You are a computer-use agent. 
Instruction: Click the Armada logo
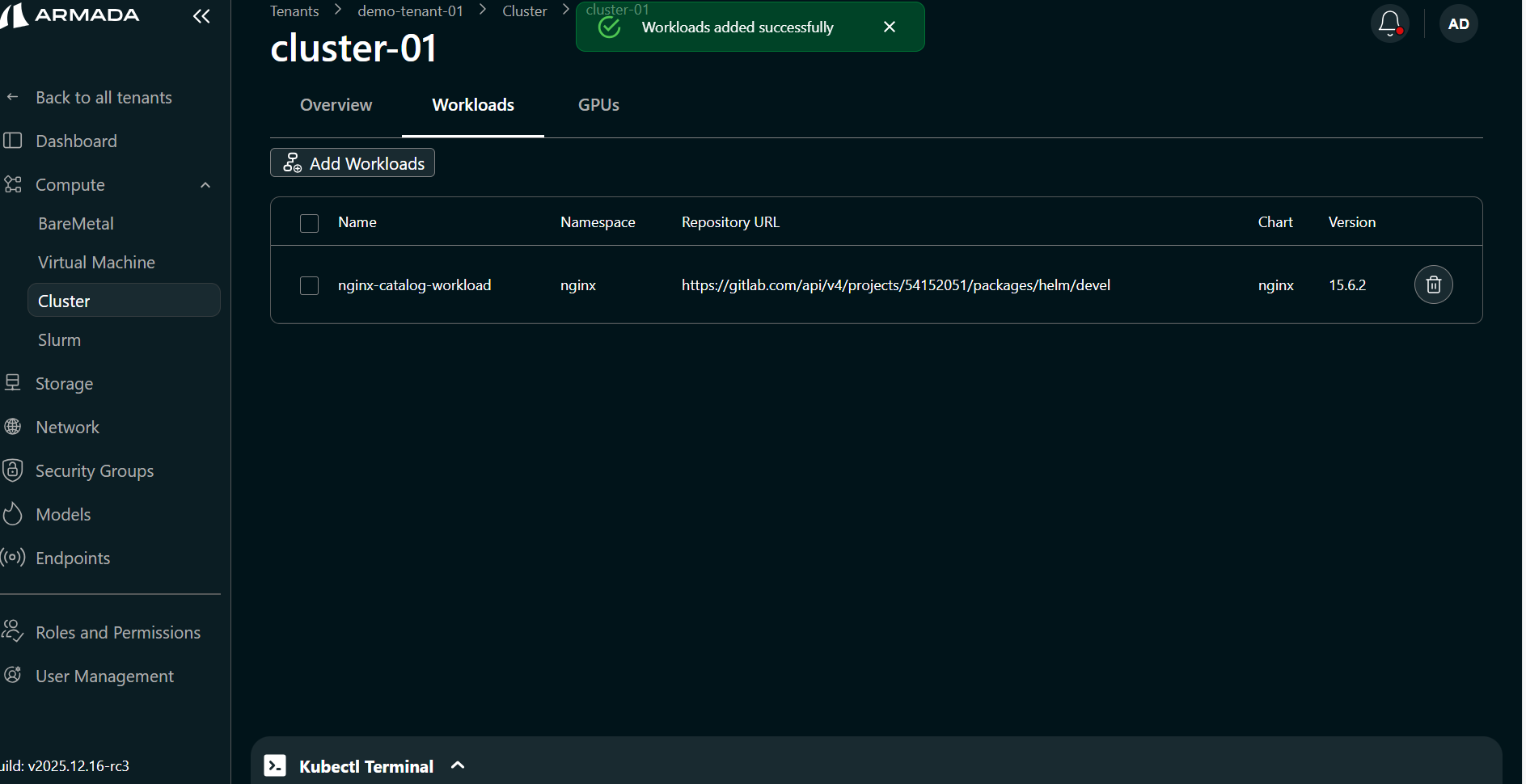point(71,15)
